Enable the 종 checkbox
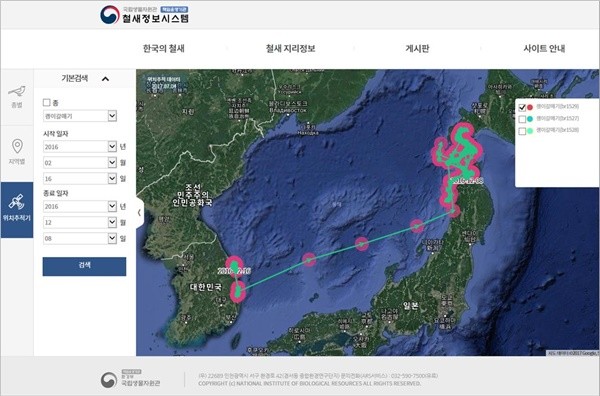 pyautogui.click(x=47, y=103)
